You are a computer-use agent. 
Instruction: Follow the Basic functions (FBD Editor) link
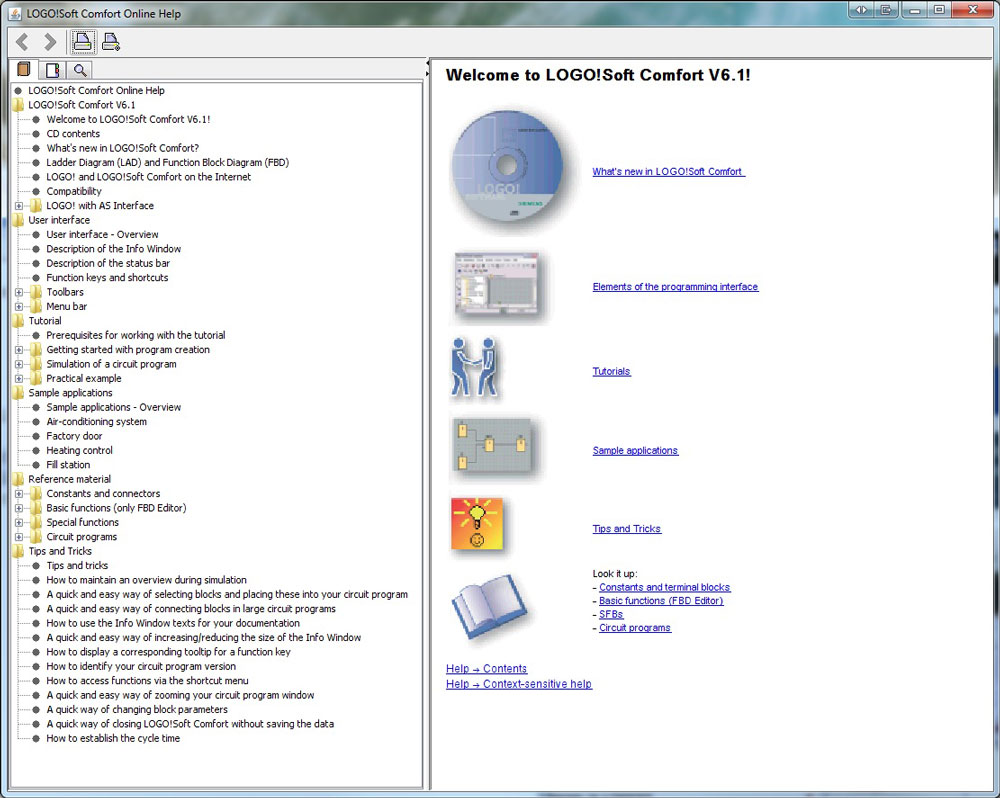661,601
